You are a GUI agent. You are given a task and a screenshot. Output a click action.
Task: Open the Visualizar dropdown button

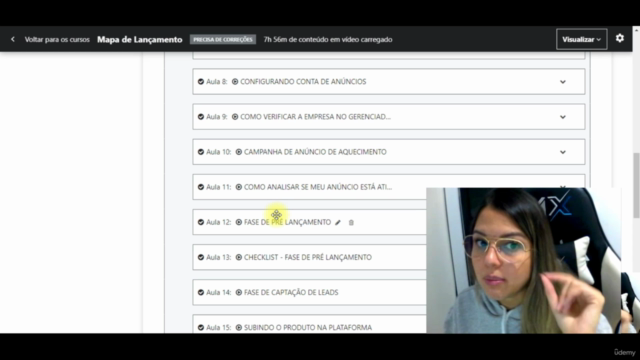coord(581,39)
